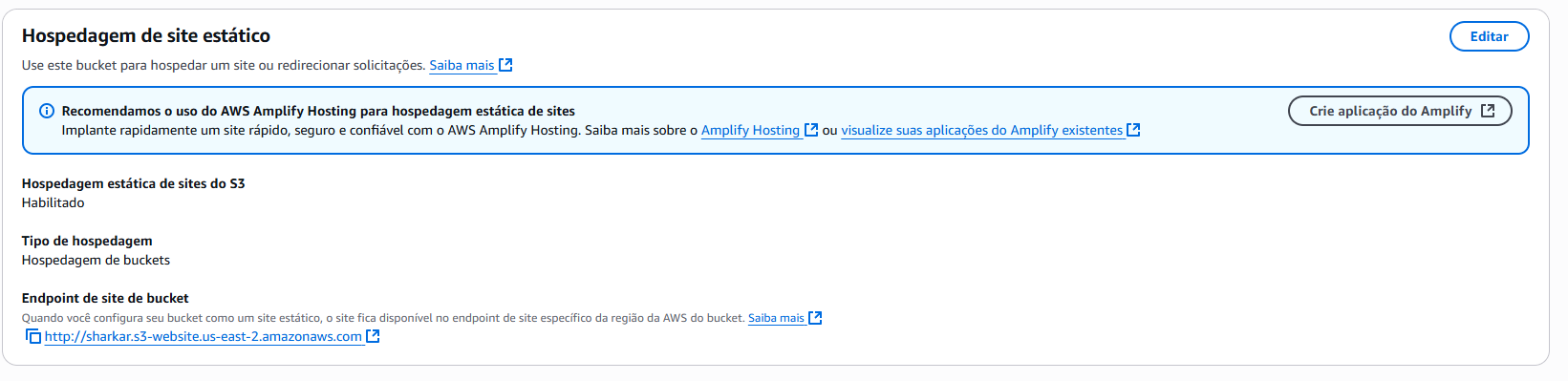Viewport: 1568px width, 381px height.
Task: Click Hospedagem estática de sites do S3 label
Action: coord(134,183)
